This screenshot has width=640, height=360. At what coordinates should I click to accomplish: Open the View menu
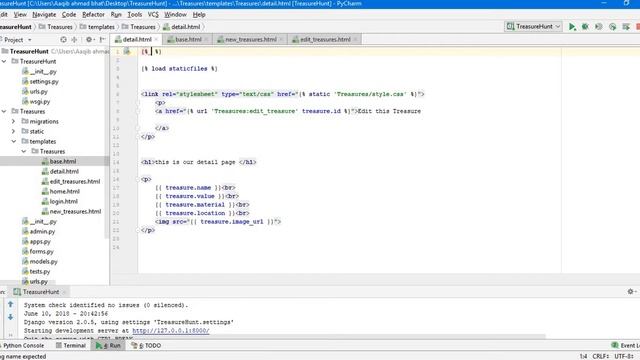tap(20, 14)
